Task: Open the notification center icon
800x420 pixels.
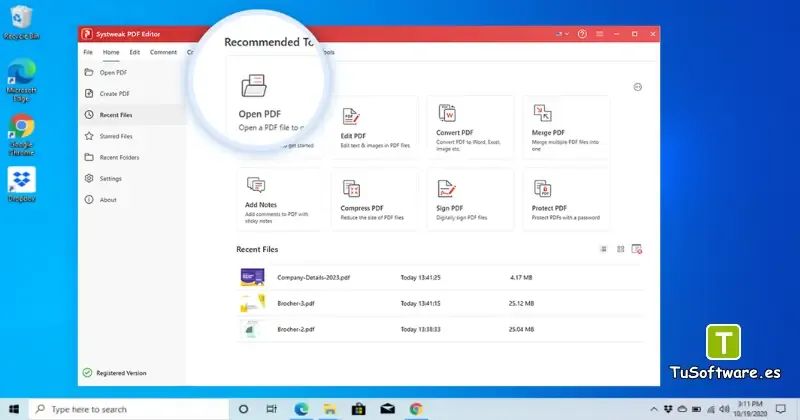Action: coord(781,409)
